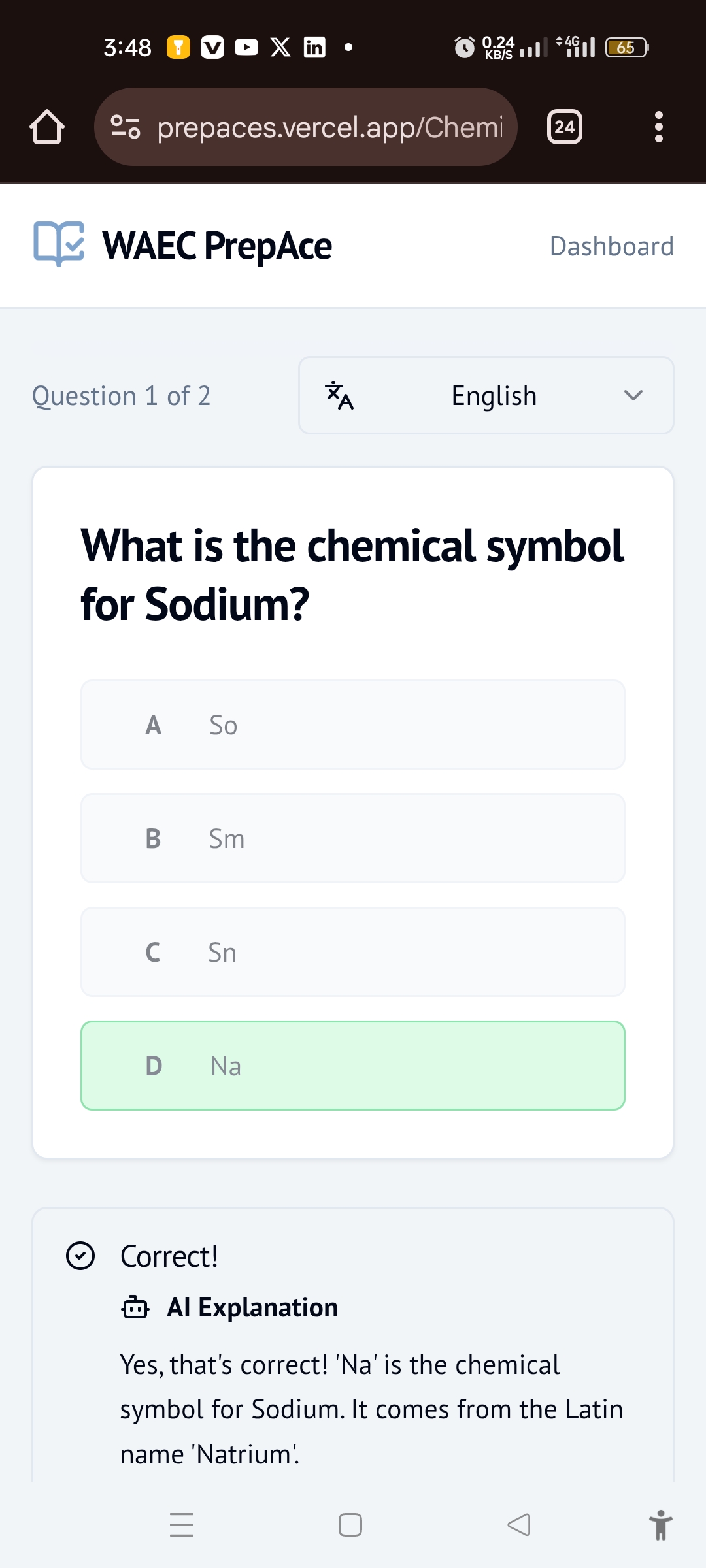Open the English language dropdown
706x1568 pixels.
pos(494,395)
